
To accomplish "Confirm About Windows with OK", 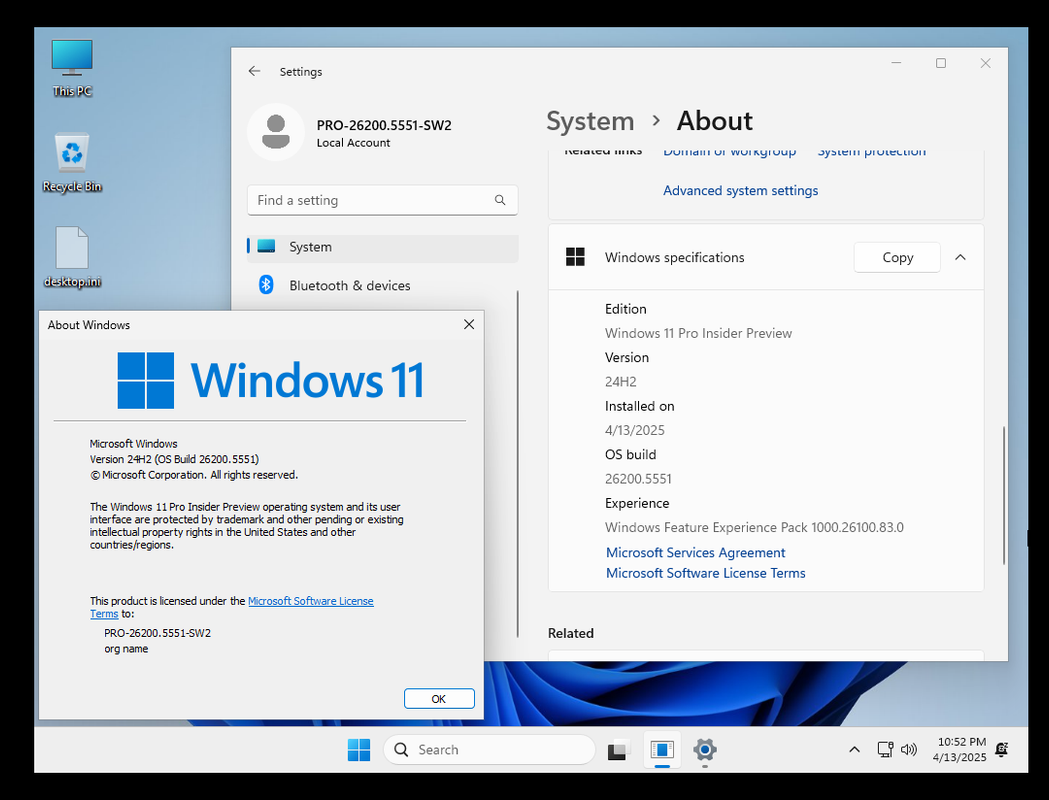I will [439, 698].
